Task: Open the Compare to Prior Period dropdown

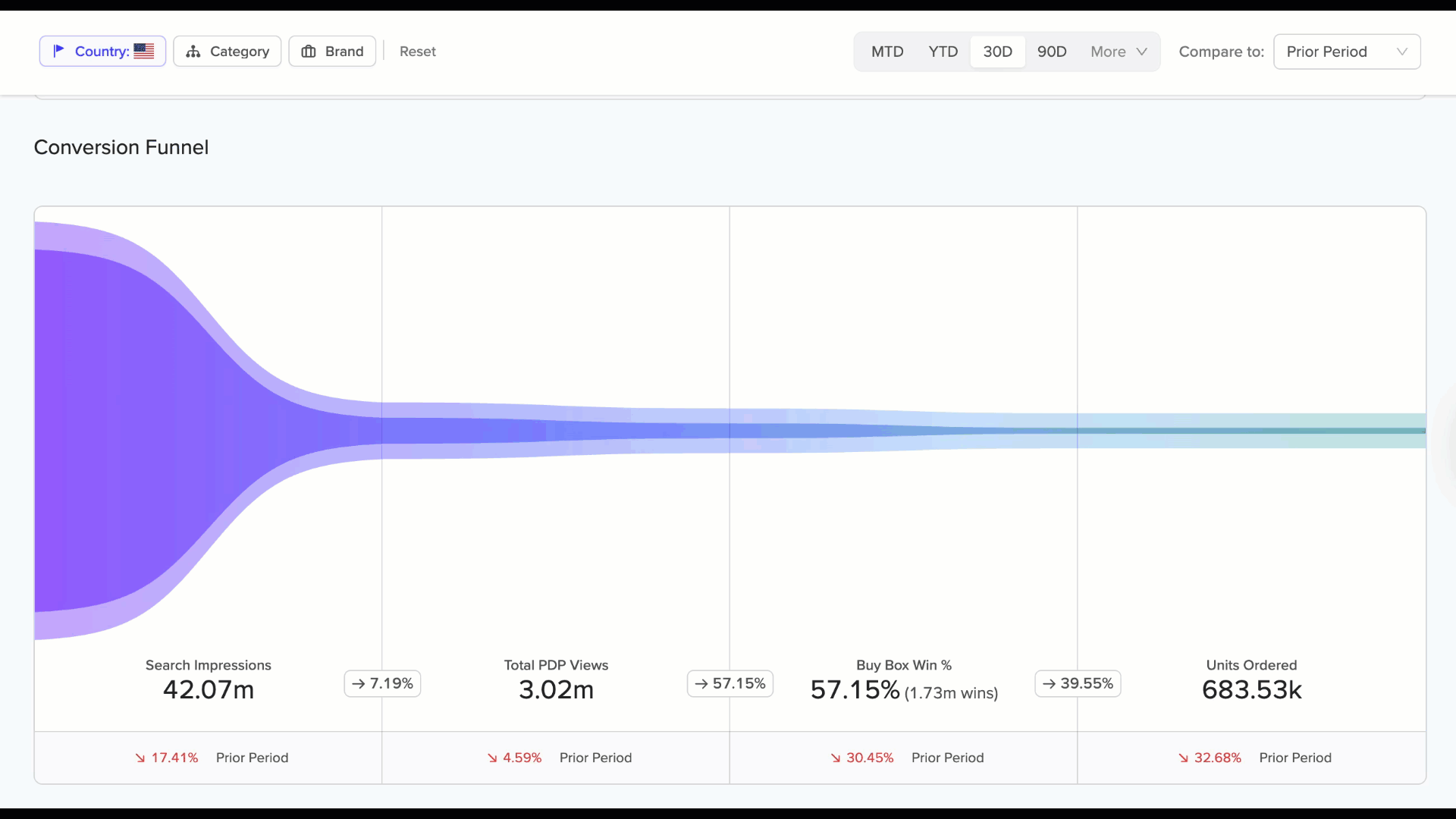Action: pos(1347,52)
